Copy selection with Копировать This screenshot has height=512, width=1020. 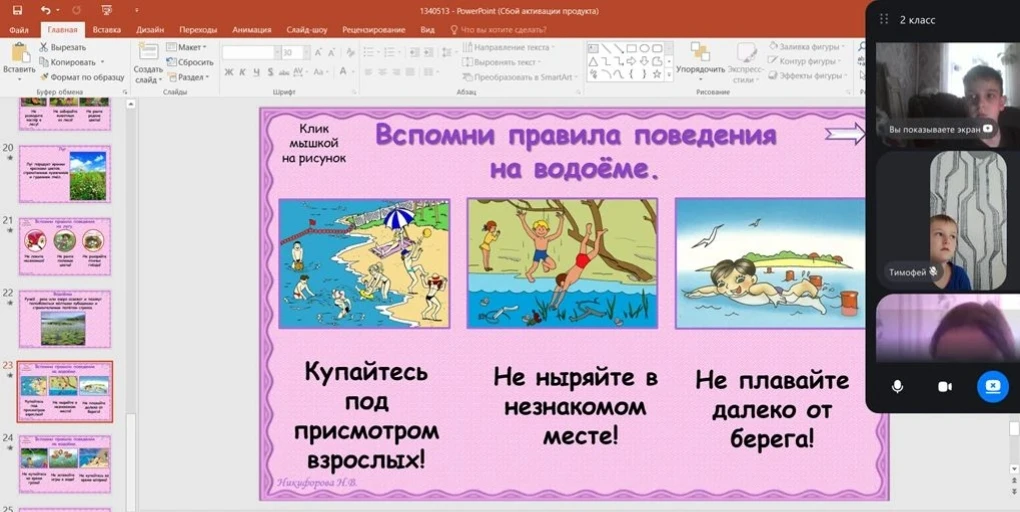coord(68,62)
